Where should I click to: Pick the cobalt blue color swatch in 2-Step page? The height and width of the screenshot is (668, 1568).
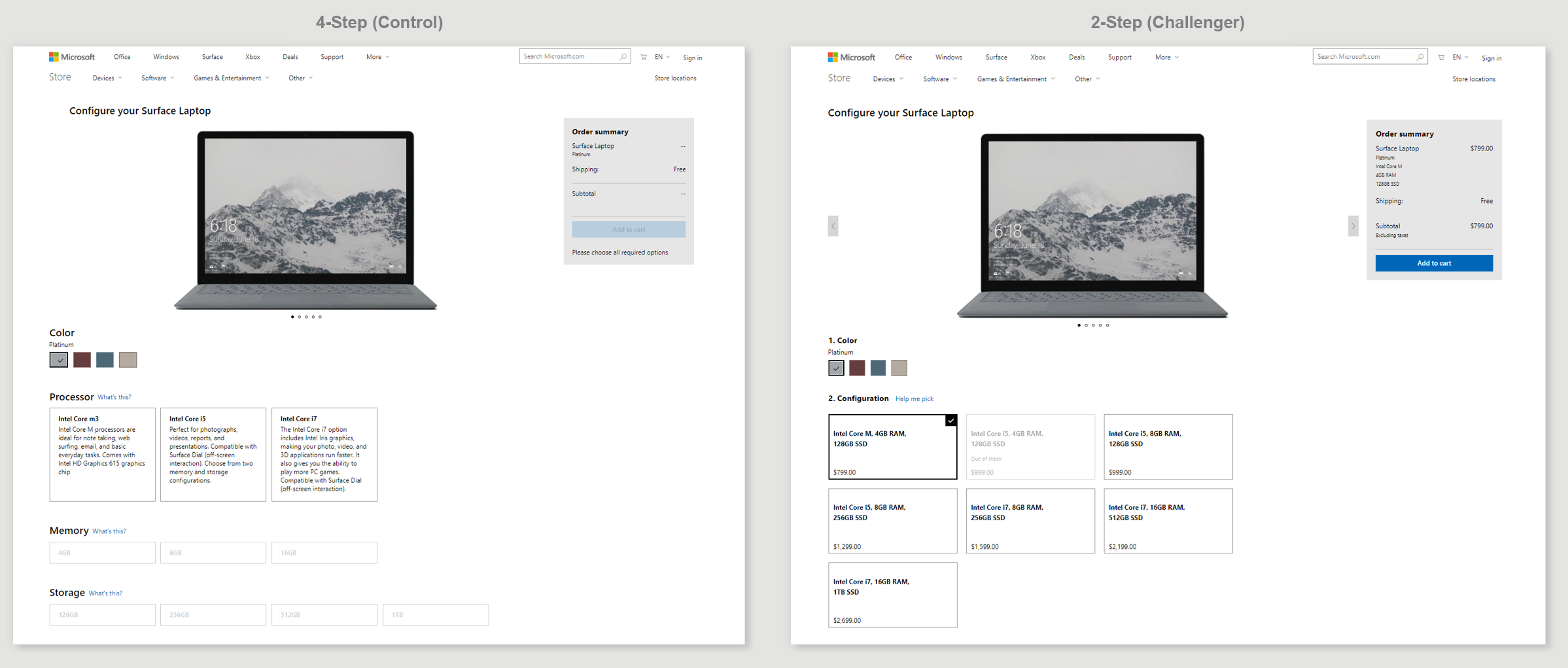[x=878, y=368]
